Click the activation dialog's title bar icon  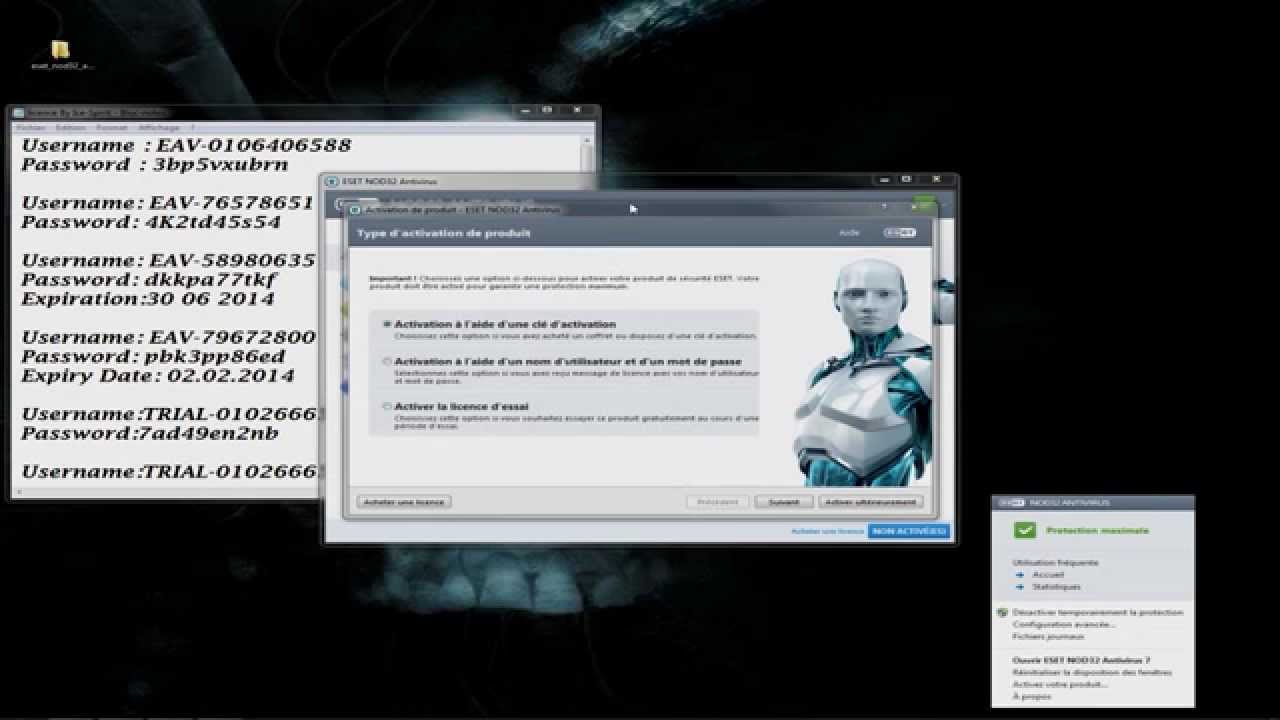tap(357, 210)
